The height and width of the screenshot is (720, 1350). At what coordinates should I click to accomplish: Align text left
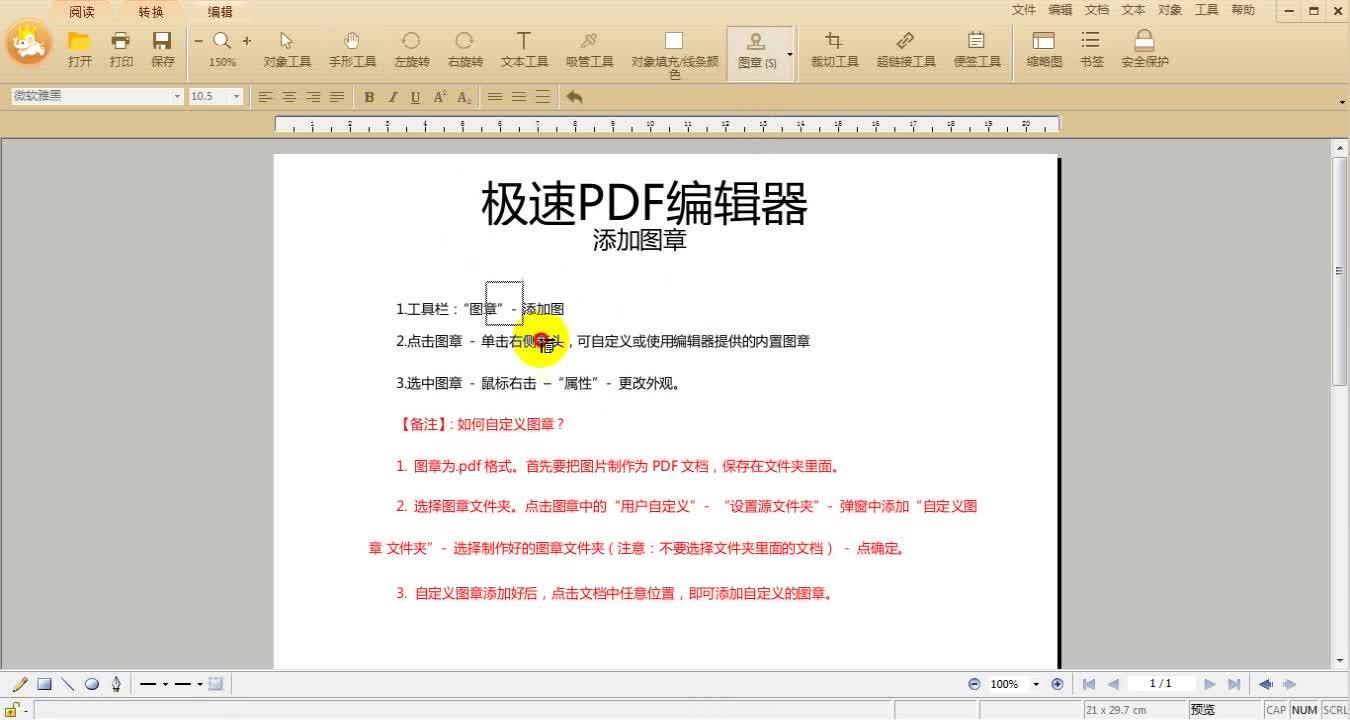pyautogui.click(x=265, y=97)
